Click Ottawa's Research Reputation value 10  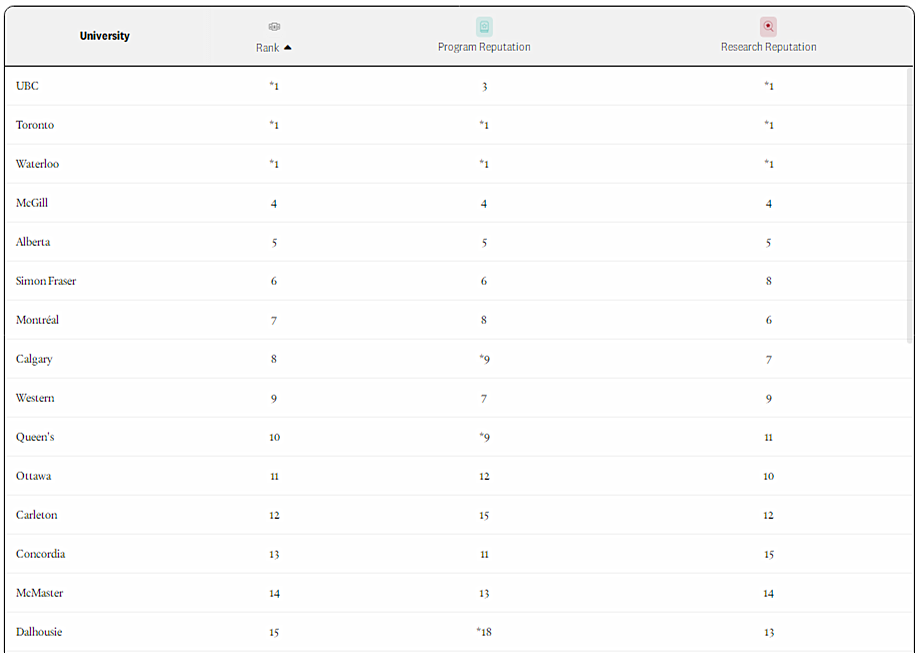[x=768, y=477]
